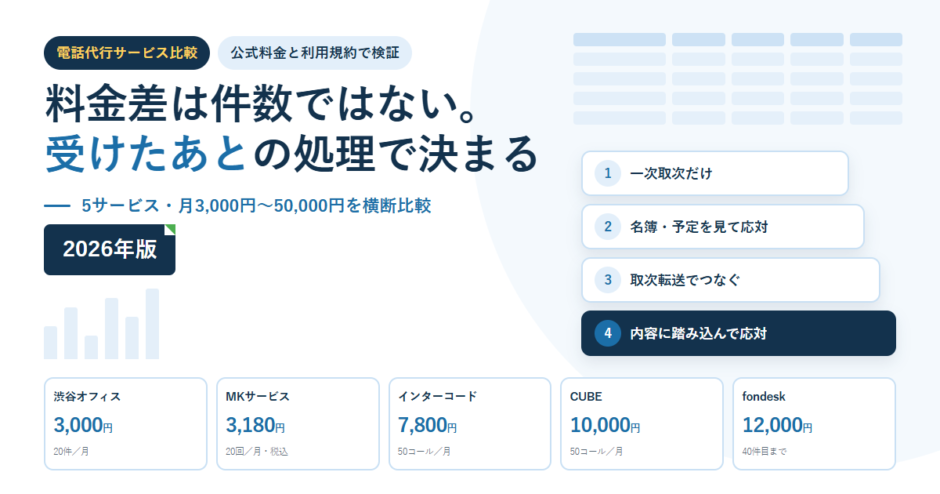Click the green corner fold on 2026年版 badge

pos(171,228)
